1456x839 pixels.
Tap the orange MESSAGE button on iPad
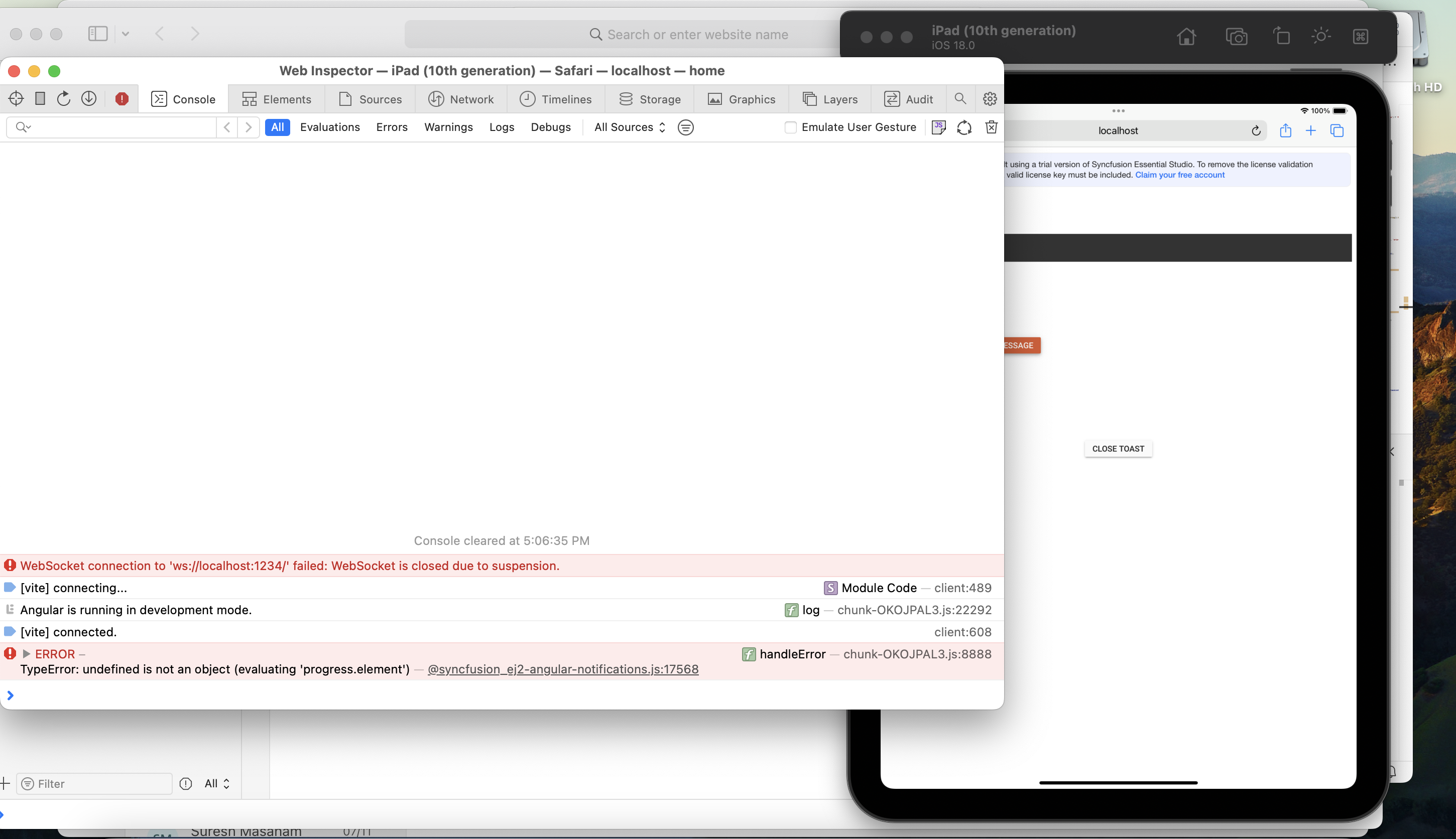pyautogui.click(x=1021, y=345)
